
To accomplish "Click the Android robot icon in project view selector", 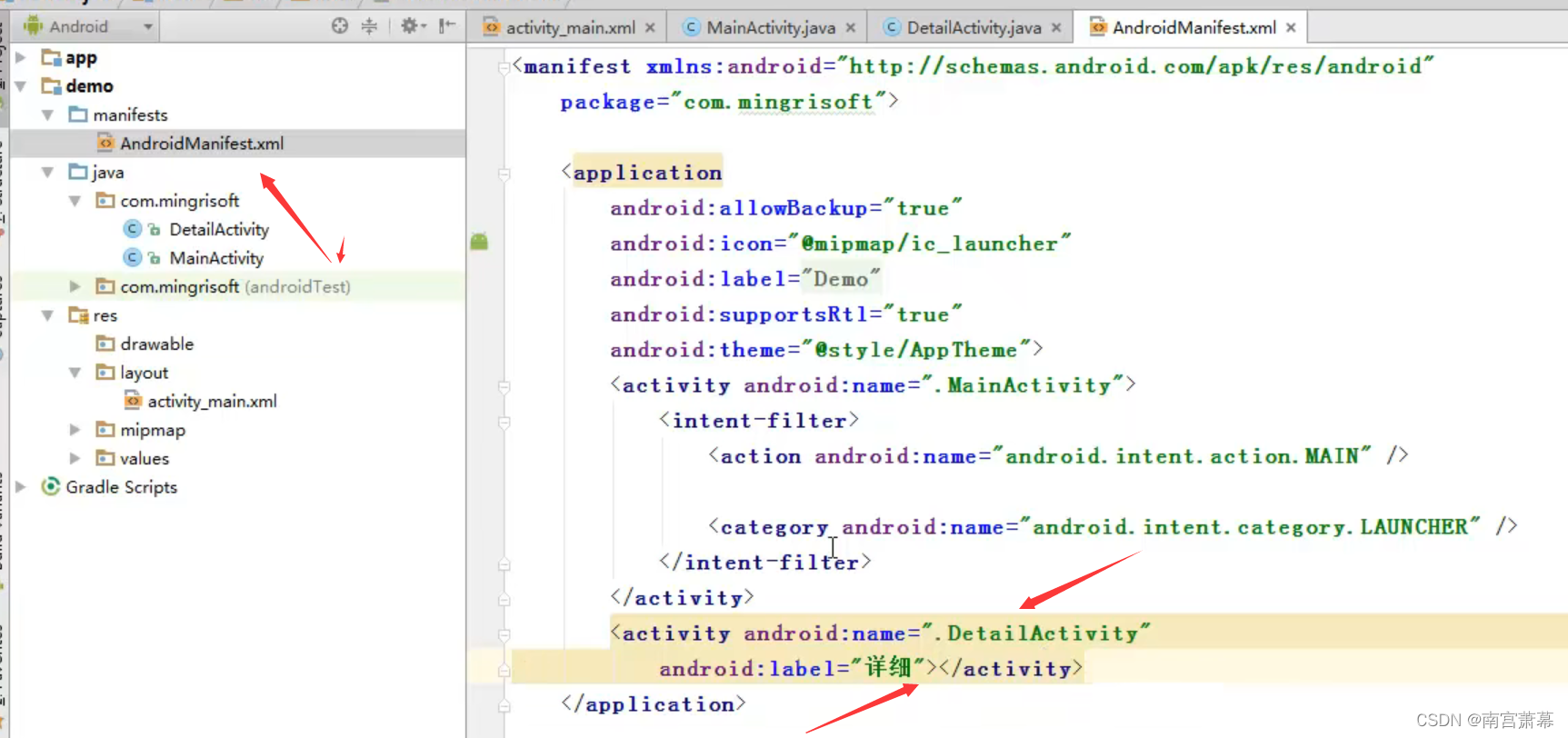I will click(x=33, y=25).
